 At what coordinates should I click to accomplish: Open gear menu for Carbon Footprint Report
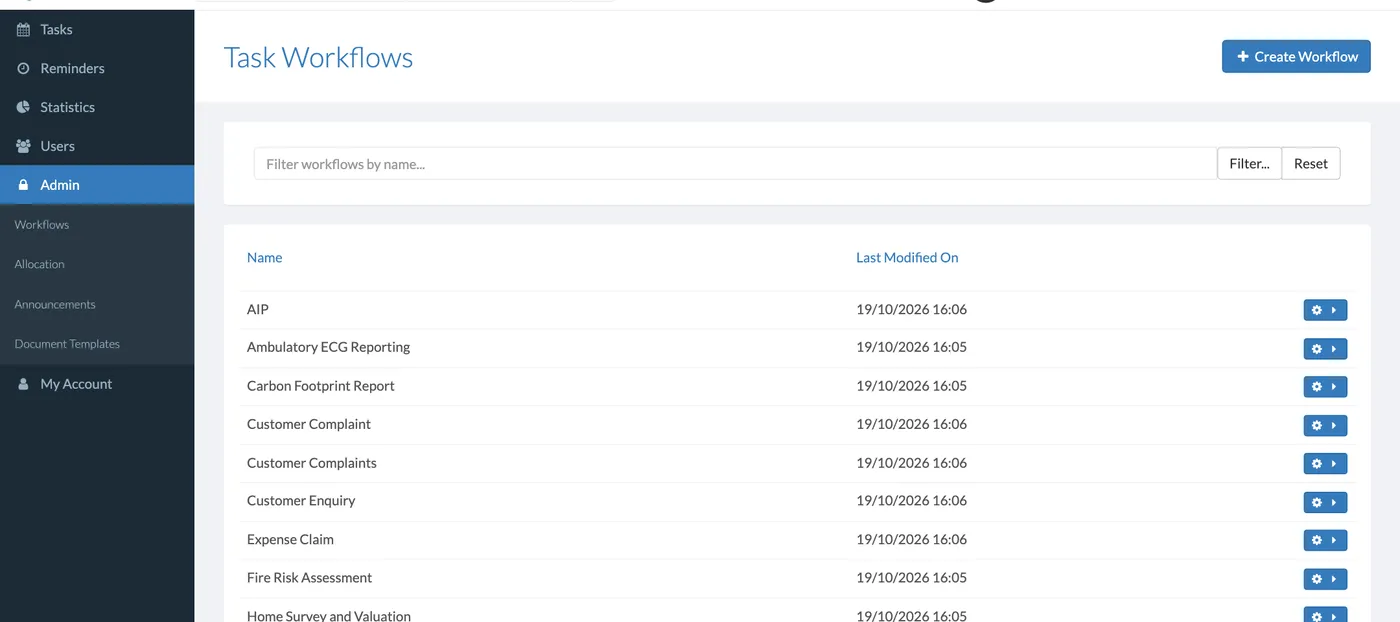pyautogui.click(x=1325, y=387)
